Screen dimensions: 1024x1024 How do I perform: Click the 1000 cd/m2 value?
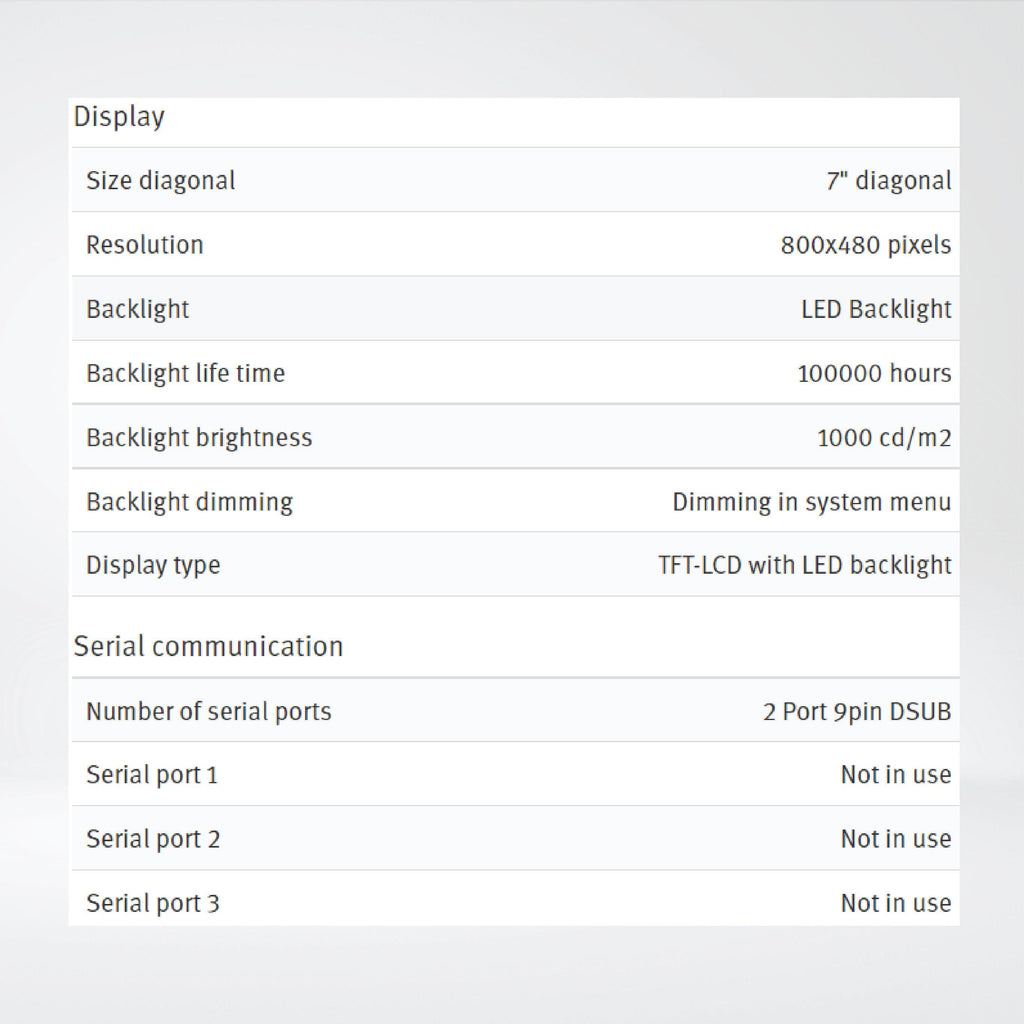click(884, 438)
